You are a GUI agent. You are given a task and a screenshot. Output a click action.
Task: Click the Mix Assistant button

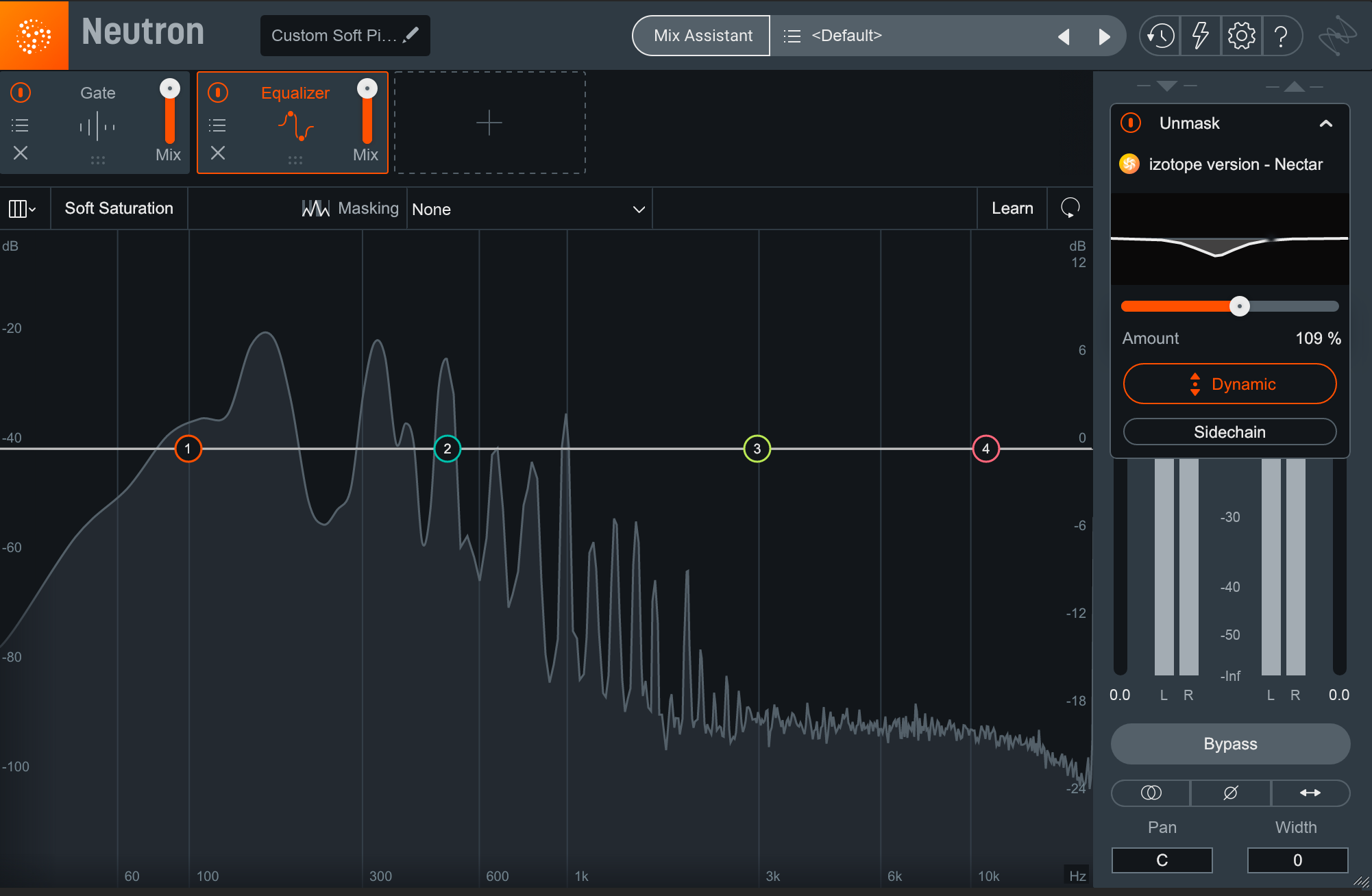click(x=702, y=36)
